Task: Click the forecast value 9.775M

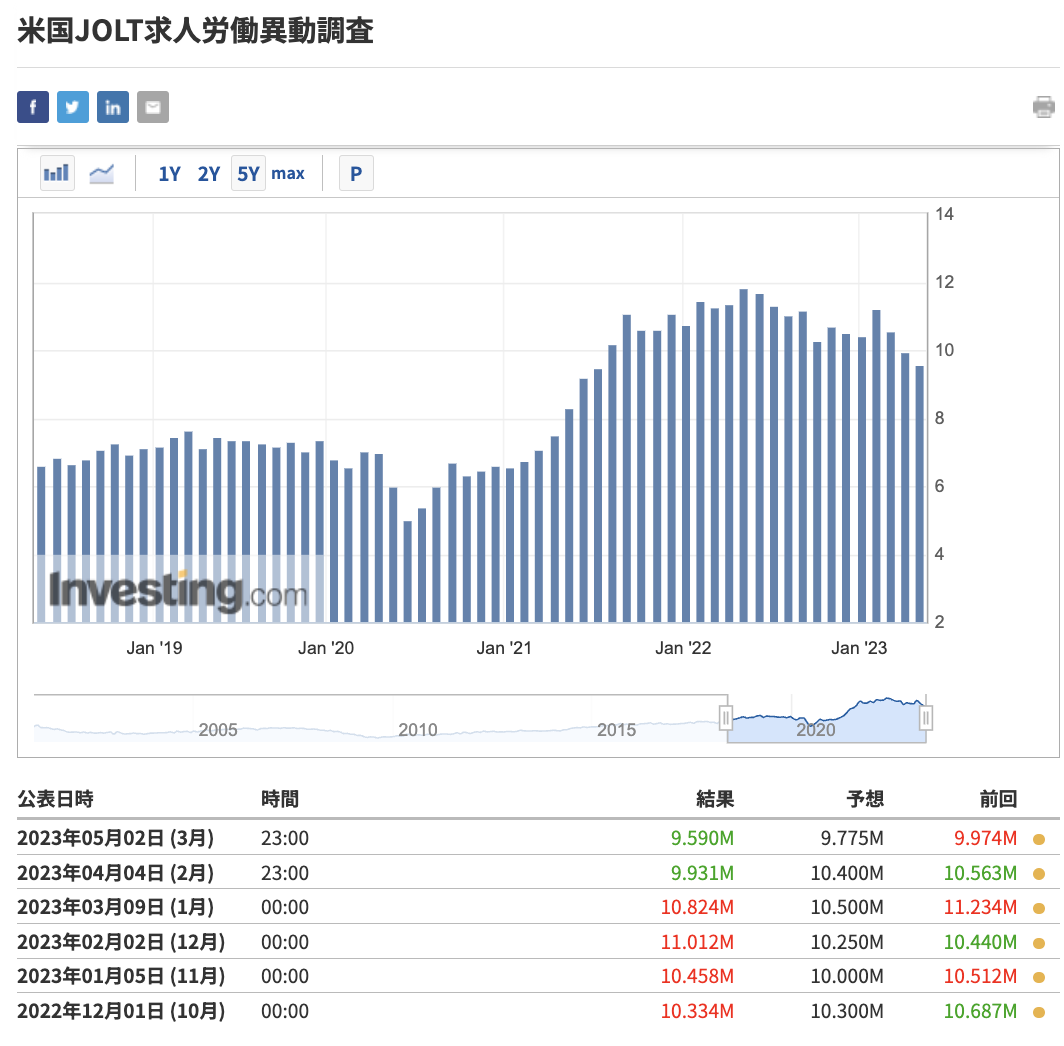Action: 852,838
